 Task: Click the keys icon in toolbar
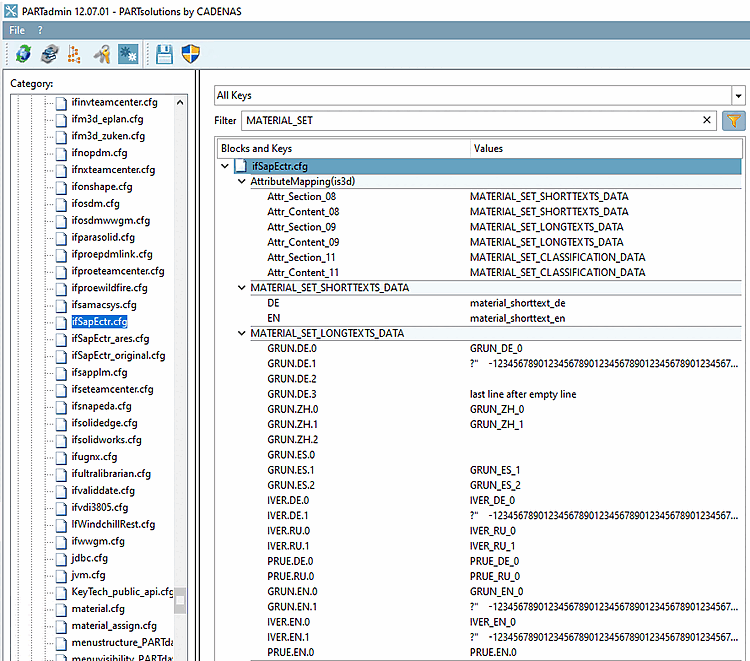pos(101,55)
